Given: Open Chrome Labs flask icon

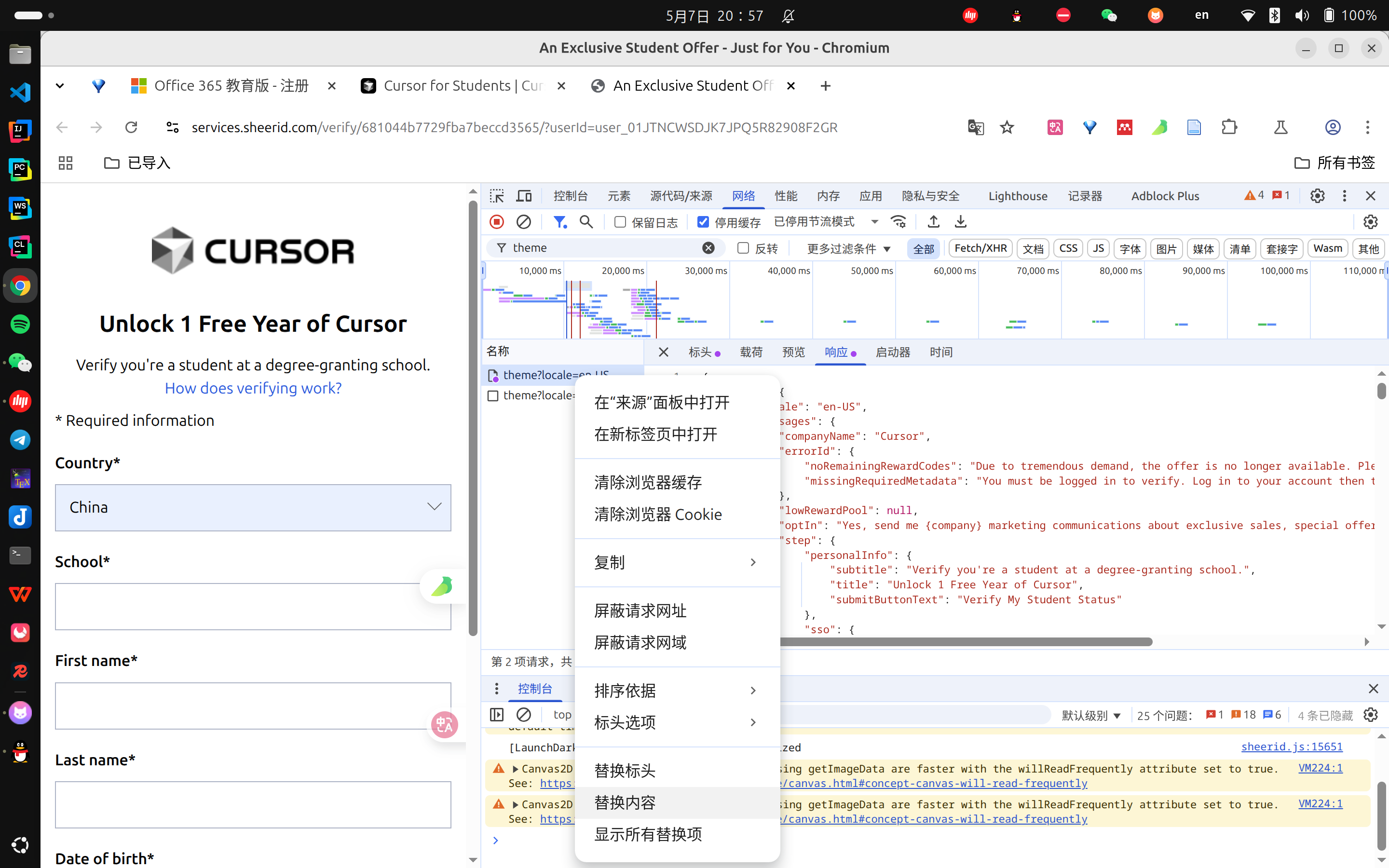Looking at the screenshot, I should pos(1280,127).
